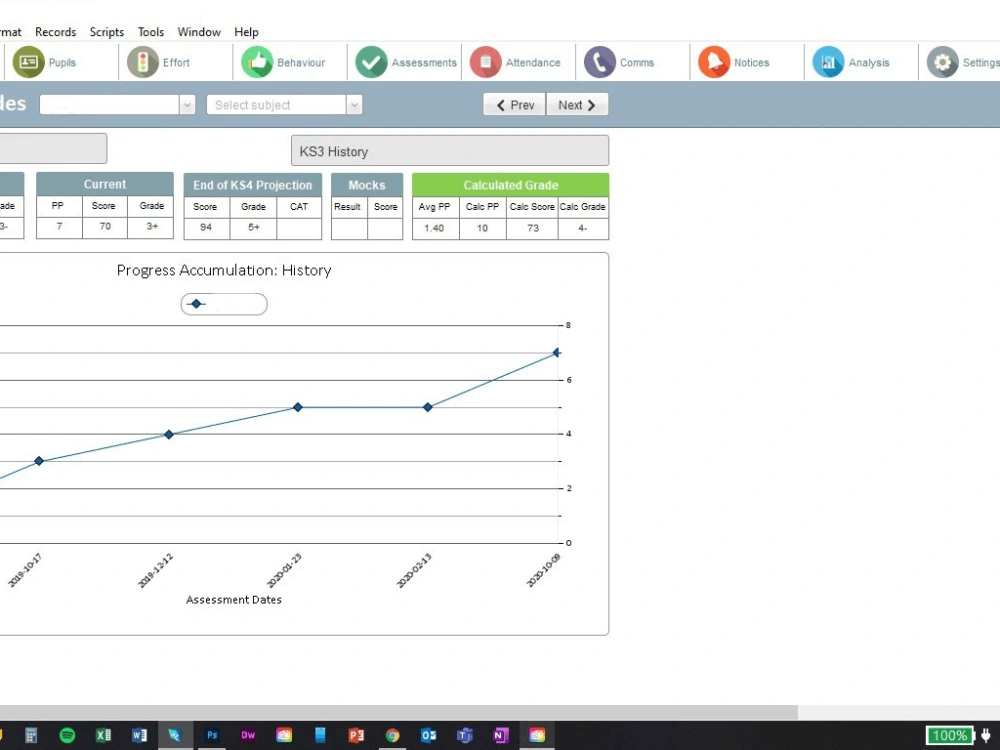The width and height of the screenshot is (1000, 750).
Task: Click the horizontal scrollbar at the bottom
Action: pyautogui.click(x=399, y=712)
